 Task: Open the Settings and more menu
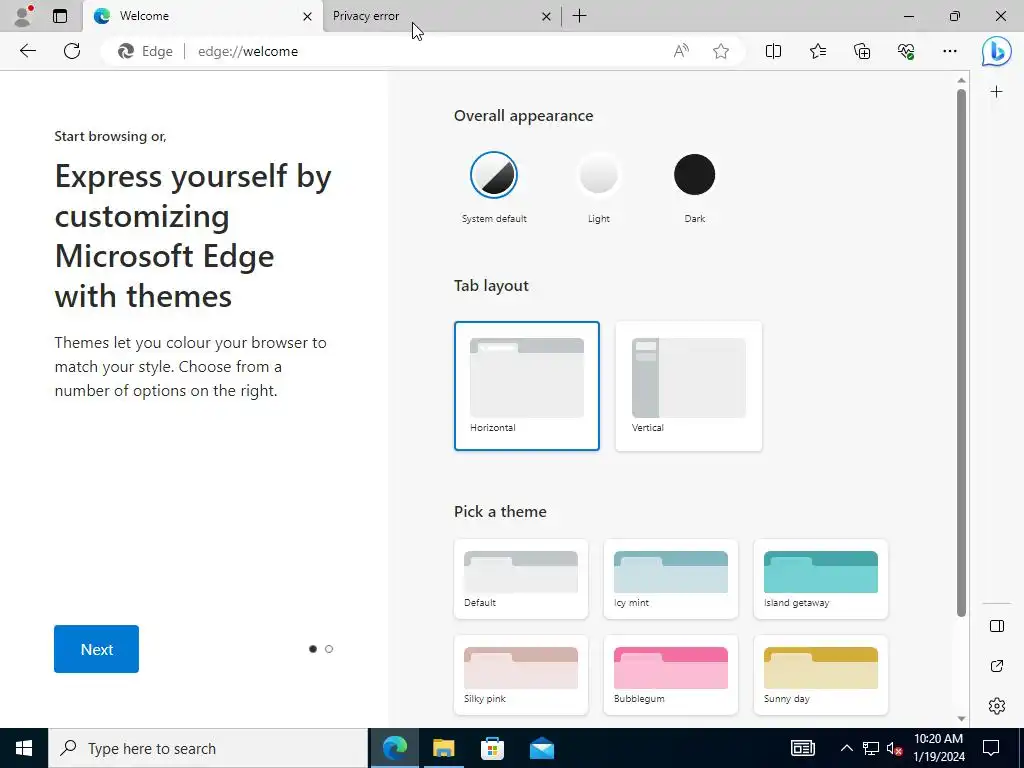[x=950, y=51]
